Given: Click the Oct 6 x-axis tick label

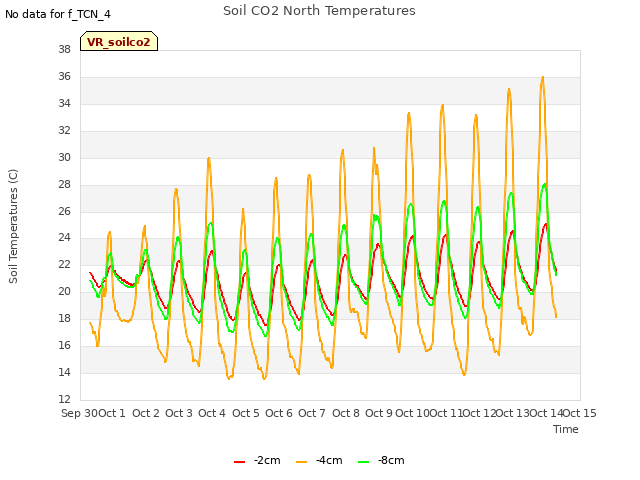Looking at the screenshot, I should [x=279, y=413].
